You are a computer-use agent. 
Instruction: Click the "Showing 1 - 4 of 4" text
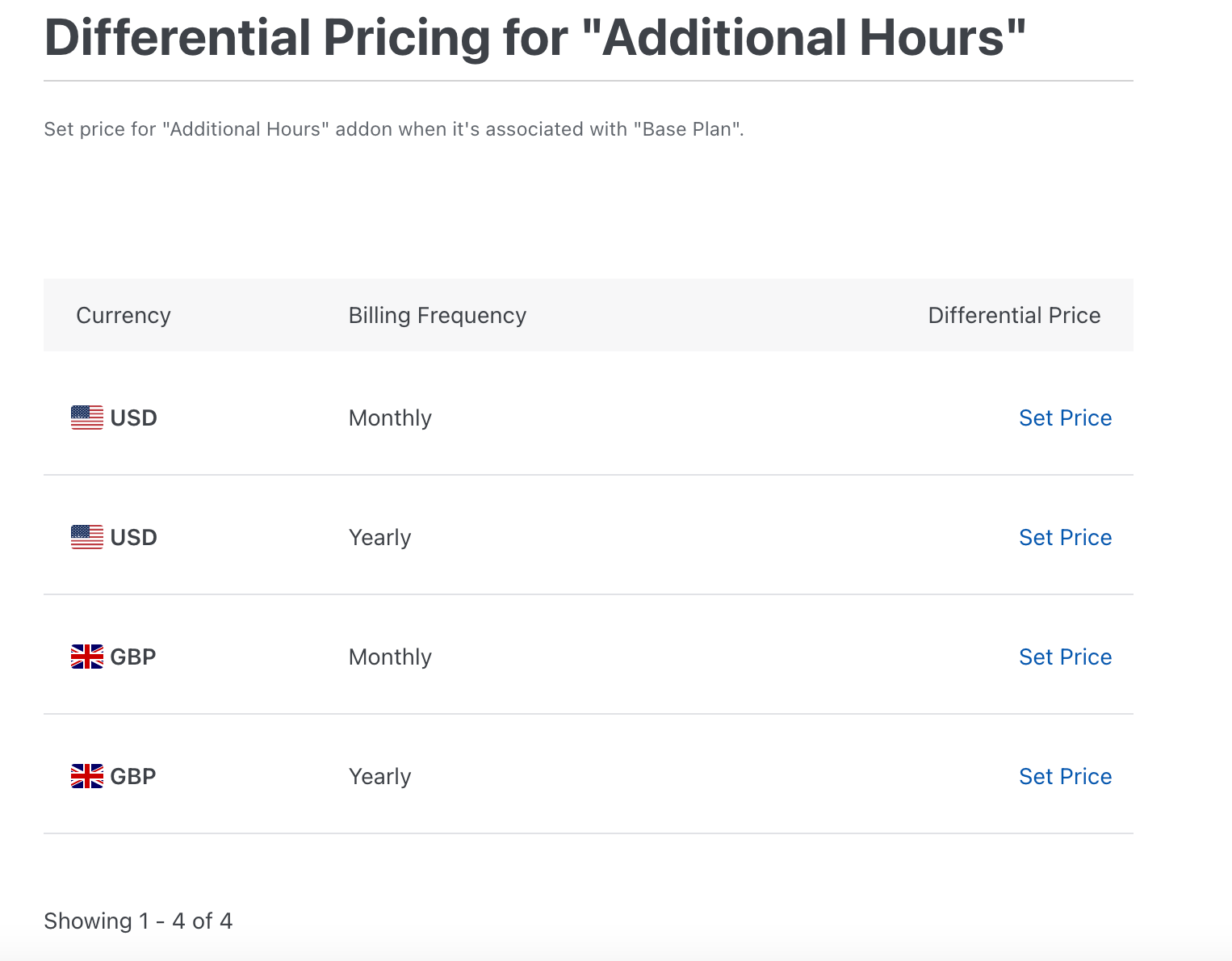coord(138,921)
